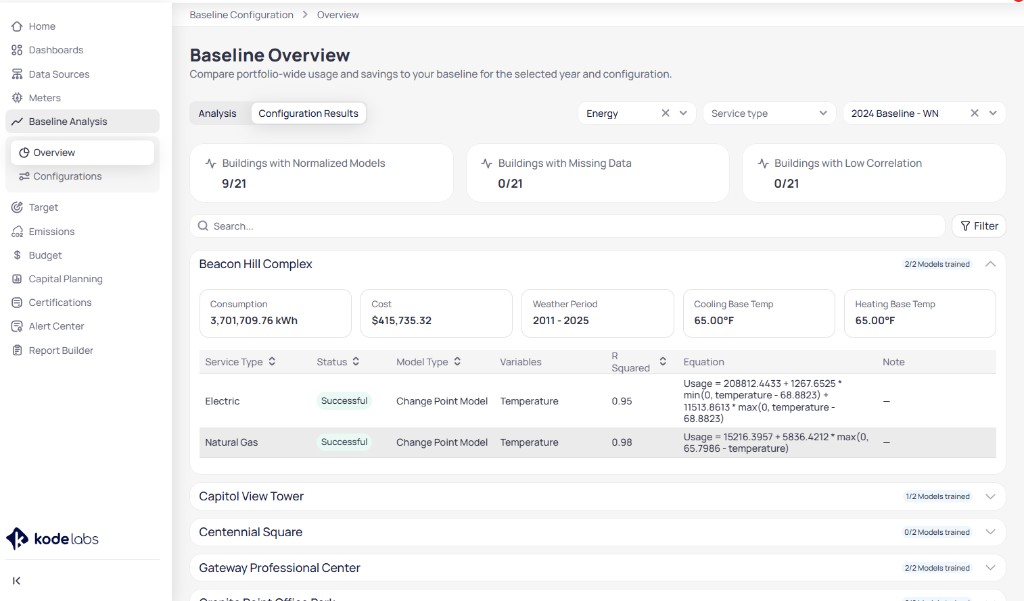This screenshot has width=1024, height=601.
Task: Expand the Centennial Square section chevron
Action: pyautogui.click(x=990, y=532)
